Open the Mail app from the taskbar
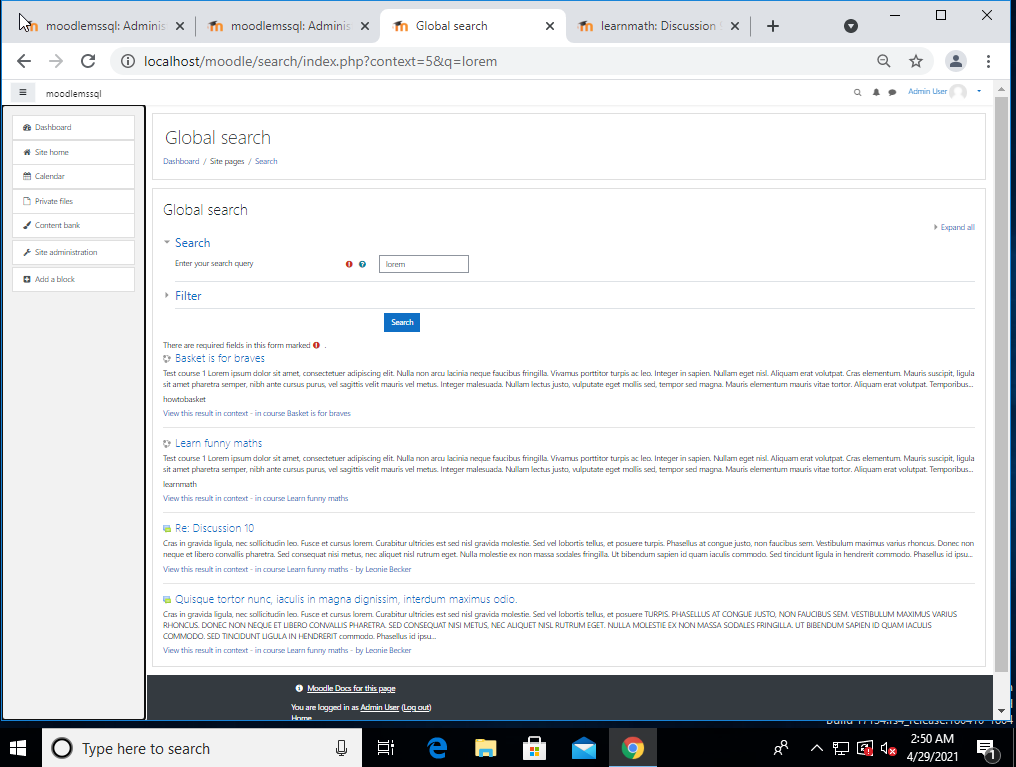 [584, 748]
